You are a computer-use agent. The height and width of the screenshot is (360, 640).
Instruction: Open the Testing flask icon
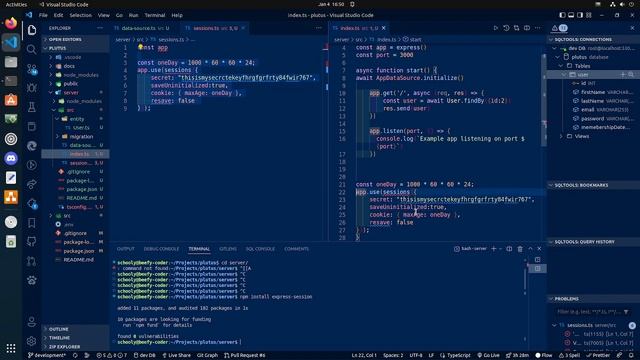pos(31,107)
